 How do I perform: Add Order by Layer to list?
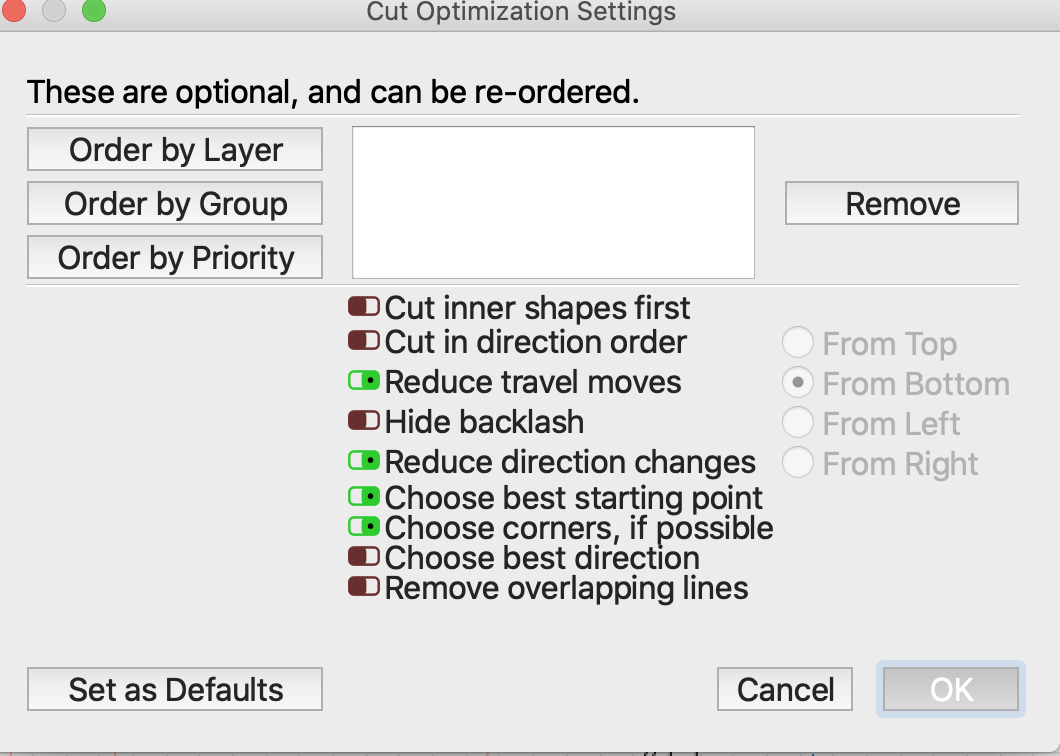pos(175,149)
